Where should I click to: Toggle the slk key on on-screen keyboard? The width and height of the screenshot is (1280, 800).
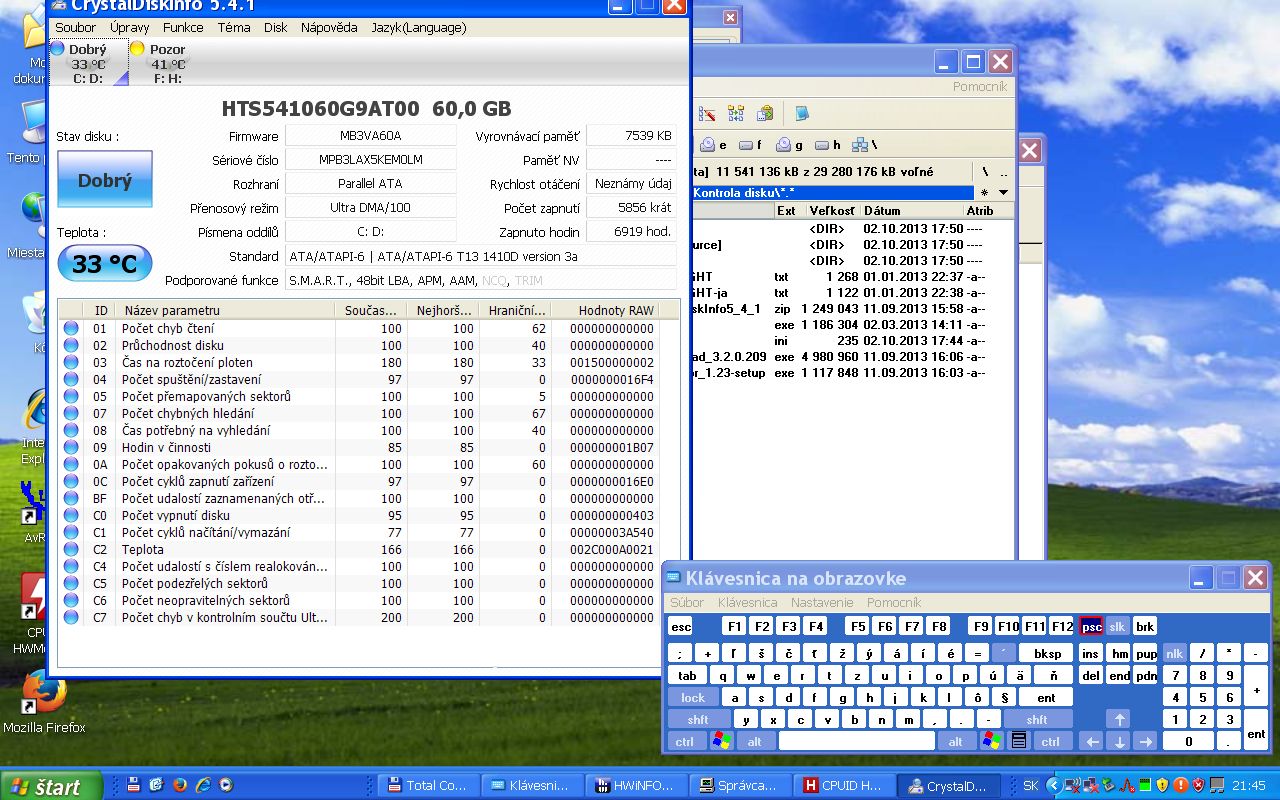pos(1117,626)
